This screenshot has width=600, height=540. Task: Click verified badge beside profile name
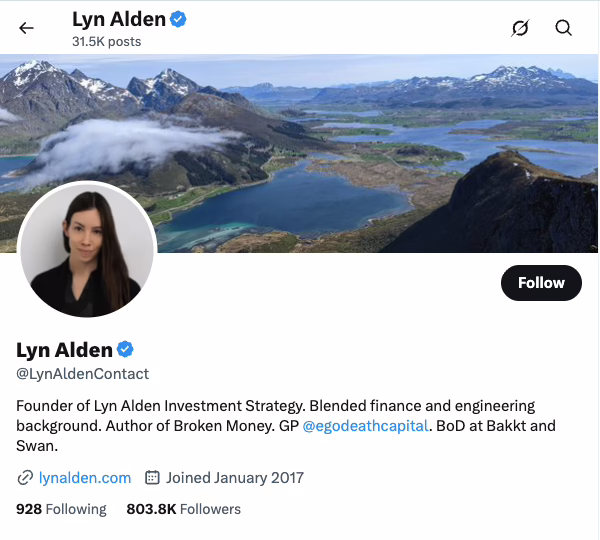[x=125, y=349]
